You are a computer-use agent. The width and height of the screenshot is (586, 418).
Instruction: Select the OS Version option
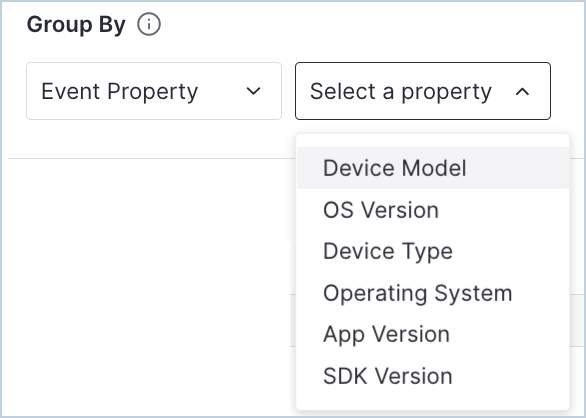(x=433, y=210)
